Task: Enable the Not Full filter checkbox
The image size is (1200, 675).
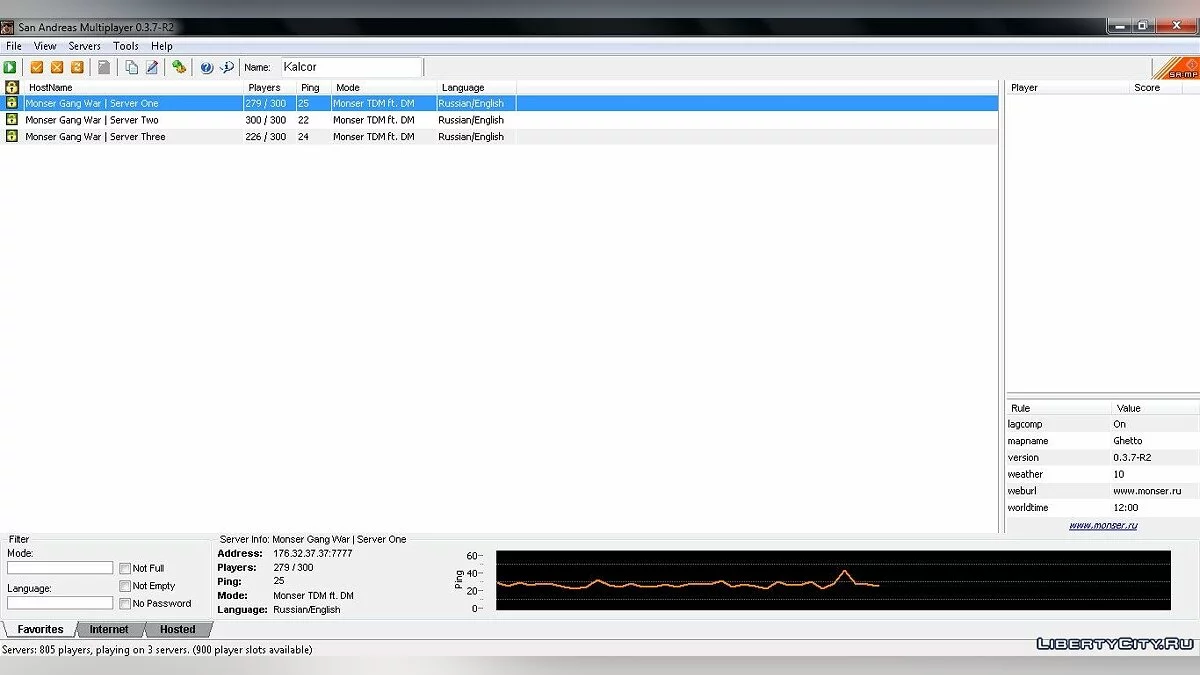Action: [125, 568]
